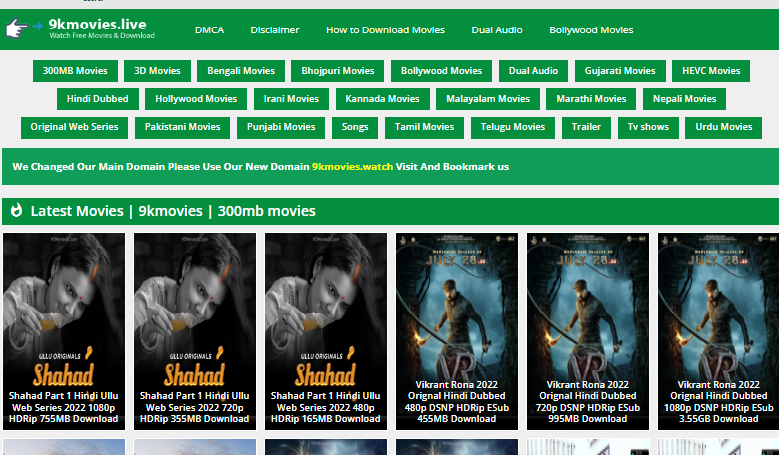The width and height of the screenshot is (779, 455).
Task: Click the flame icon beside Latest Movies
Action: [x=16, y=211]
